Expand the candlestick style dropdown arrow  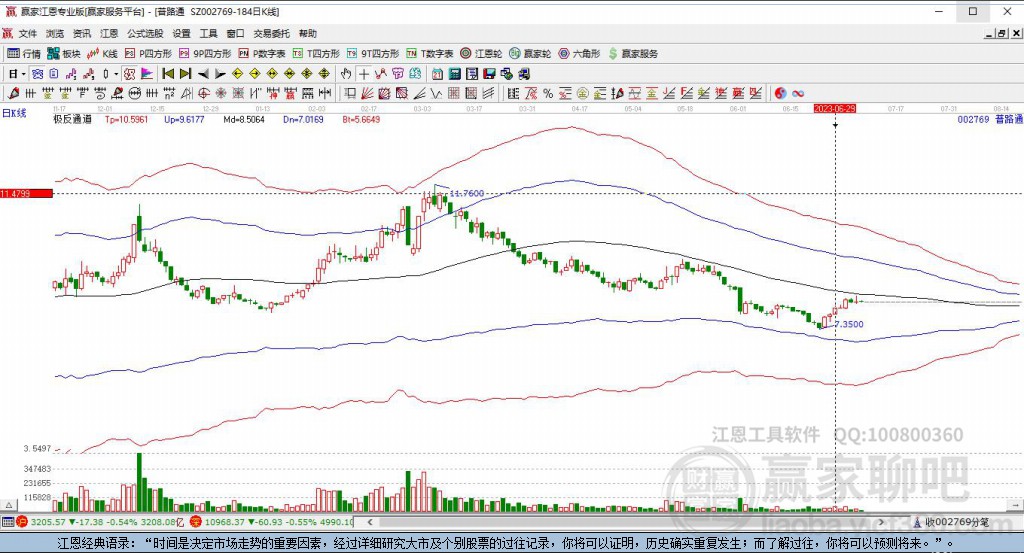click(x=116, y=74)
